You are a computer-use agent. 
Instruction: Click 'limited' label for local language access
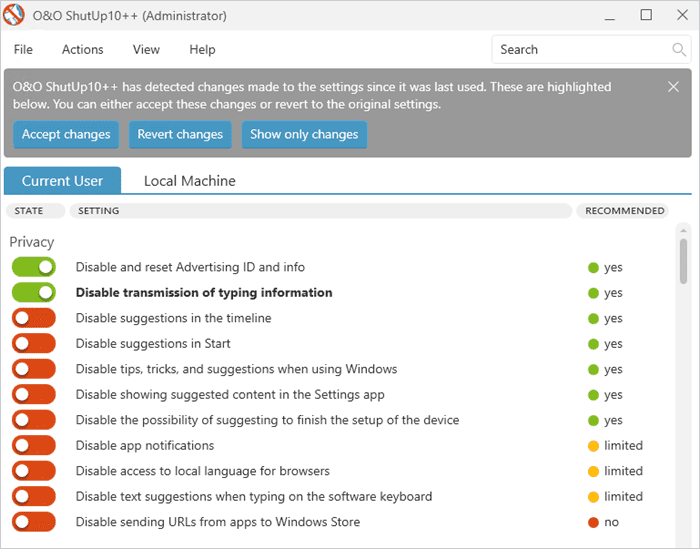(623, 471)
